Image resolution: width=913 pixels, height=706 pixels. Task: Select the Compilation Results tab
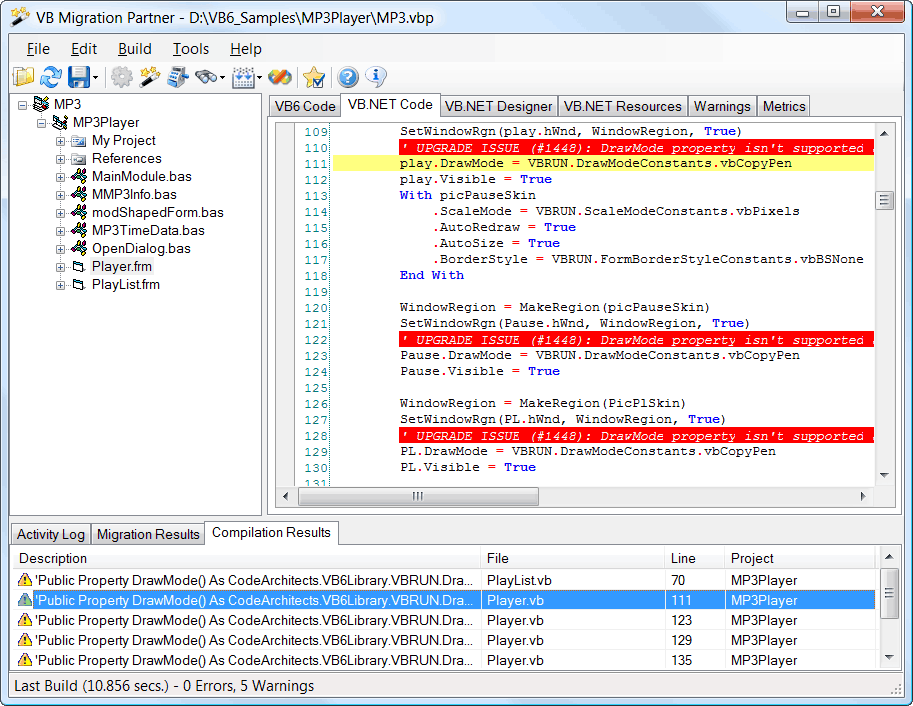click(x=271, y=532)
